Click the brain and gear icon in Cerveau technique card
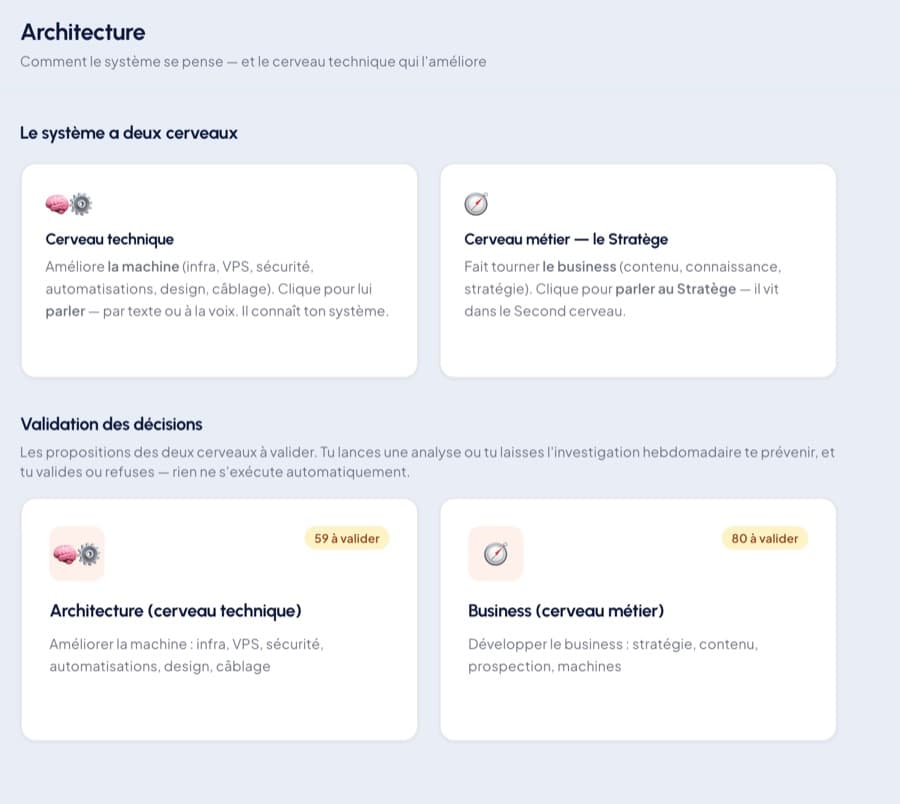 [69, 204]
